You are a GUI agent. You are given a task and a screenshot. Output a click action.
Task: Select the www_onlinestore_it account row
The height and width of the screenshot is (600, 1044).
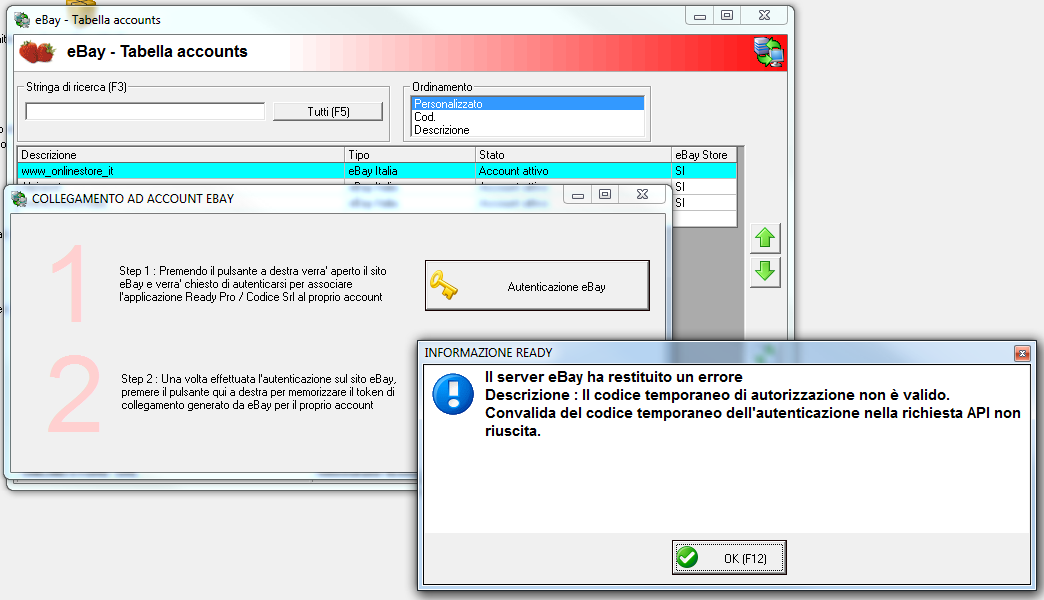pyautogui.click(x=377, y=171)
